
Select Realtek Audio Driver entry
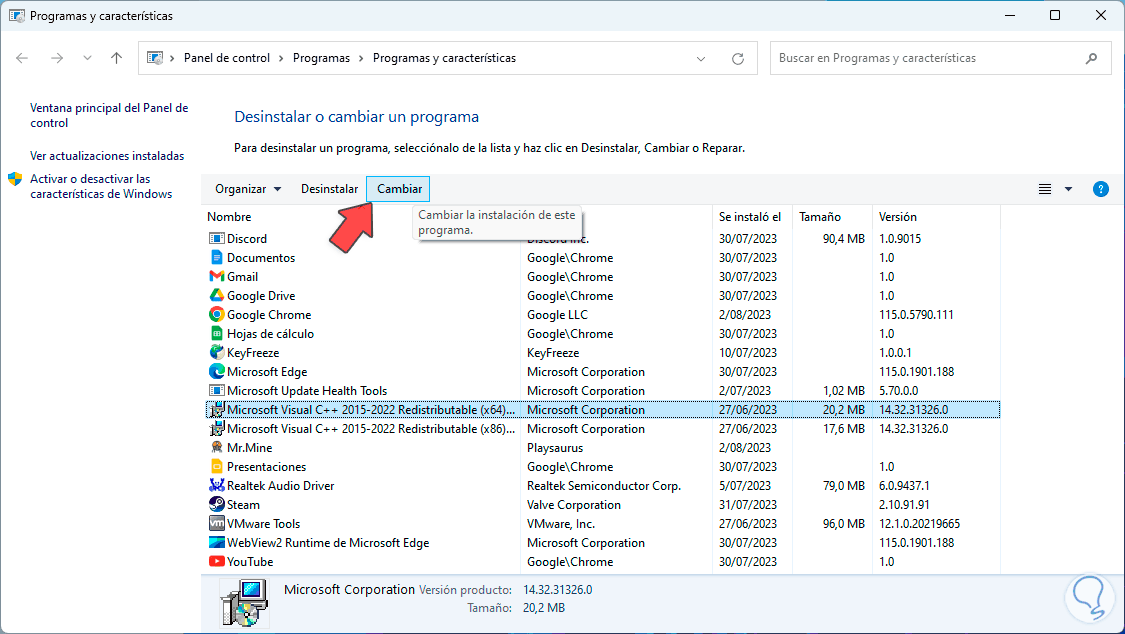[281, 486]
